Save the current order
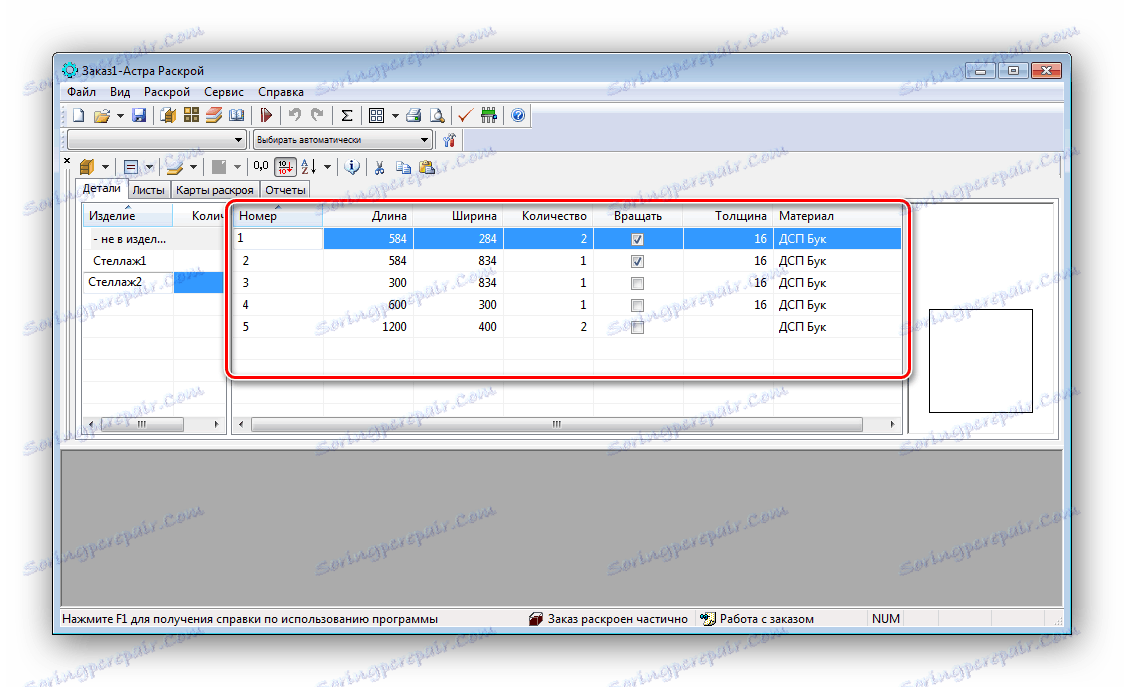The image size is (1124, 687). click(x=139, y=115)
